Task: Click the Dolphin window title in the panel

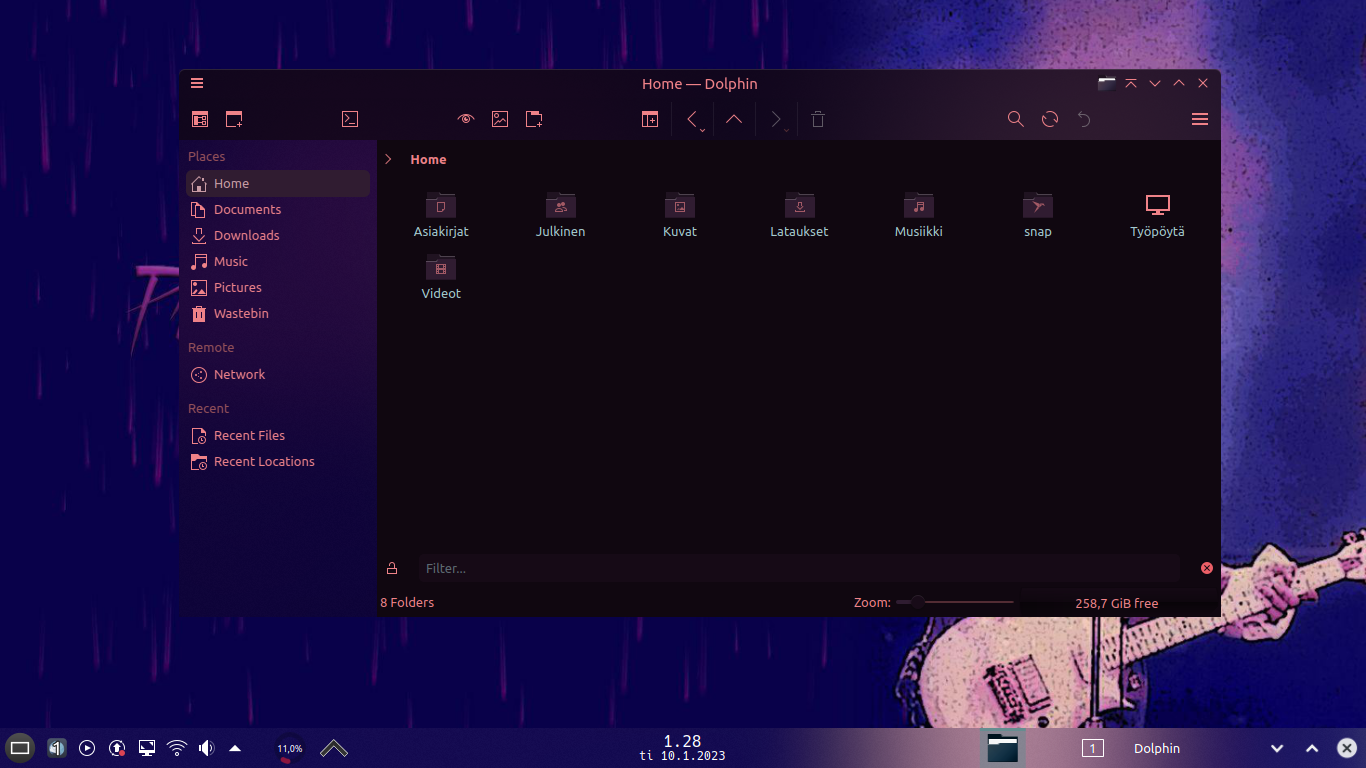Action: pos(1157,748)
